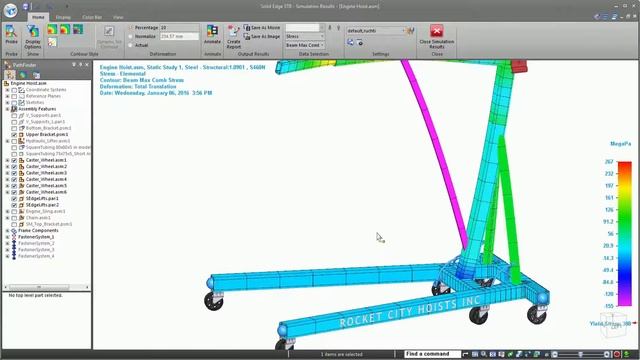Click the Create Report icon

[x=233, y=37]
